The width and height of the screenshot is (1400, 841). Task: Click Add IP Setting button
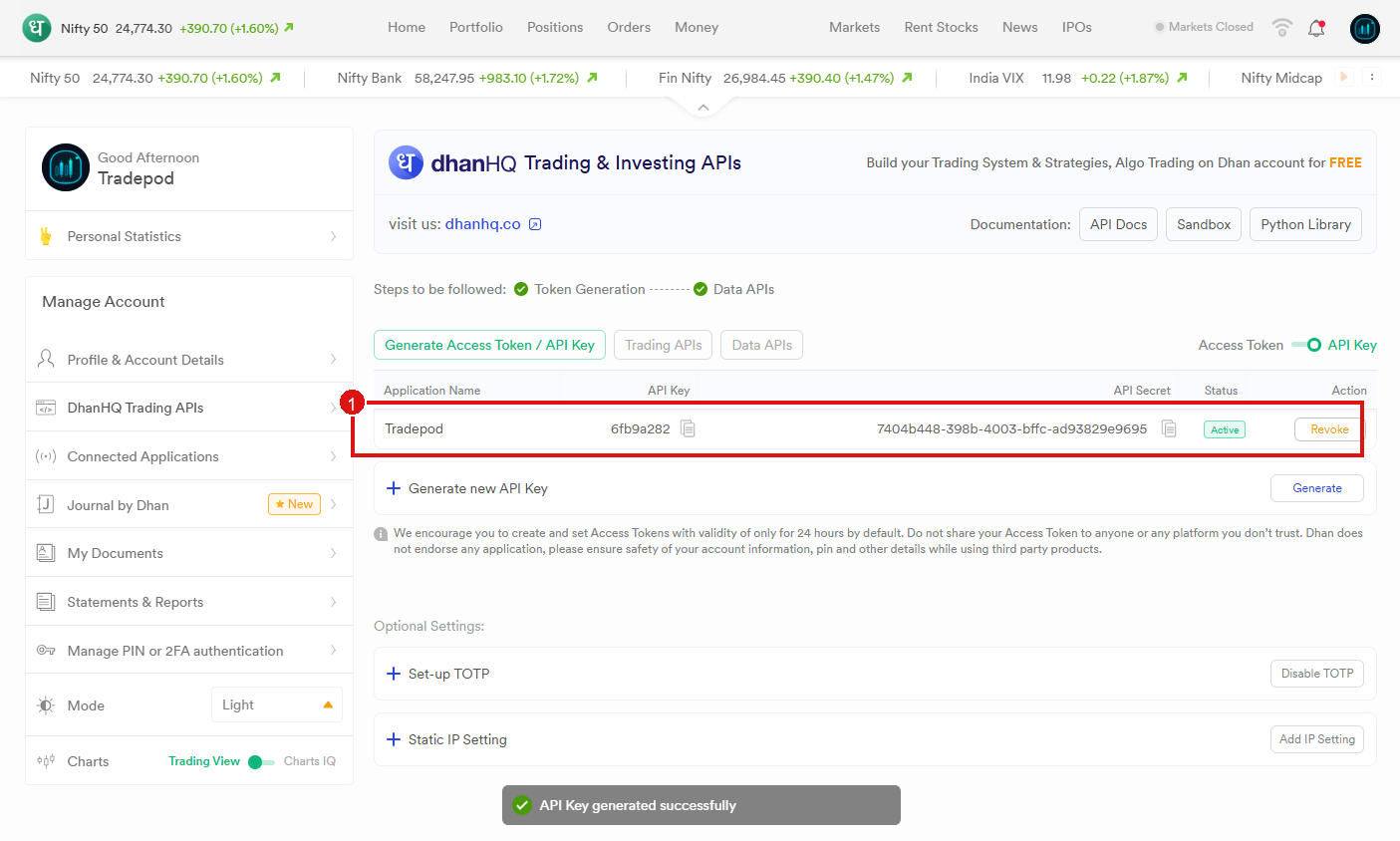[x=1317, y=739]
